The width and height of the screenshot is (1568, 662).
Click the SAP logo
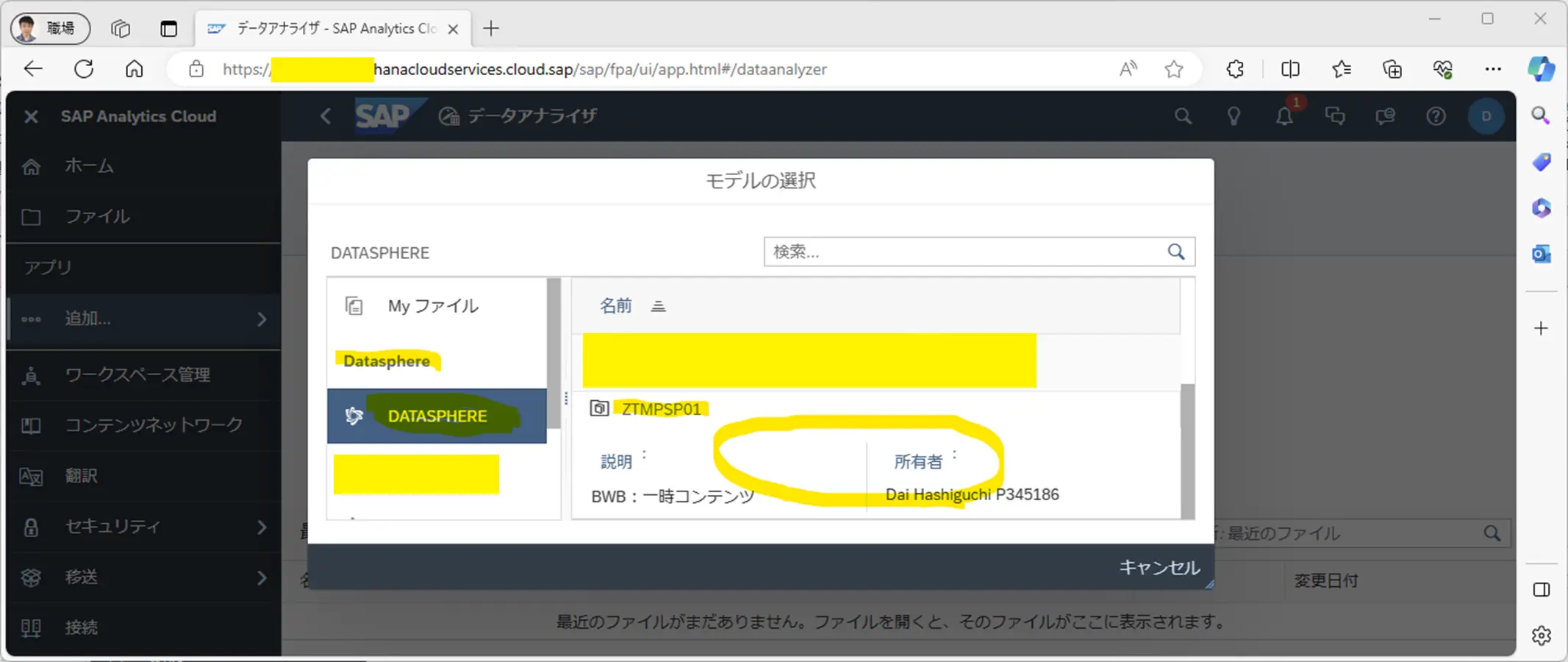pyautogui.click(x=390, y=115)
